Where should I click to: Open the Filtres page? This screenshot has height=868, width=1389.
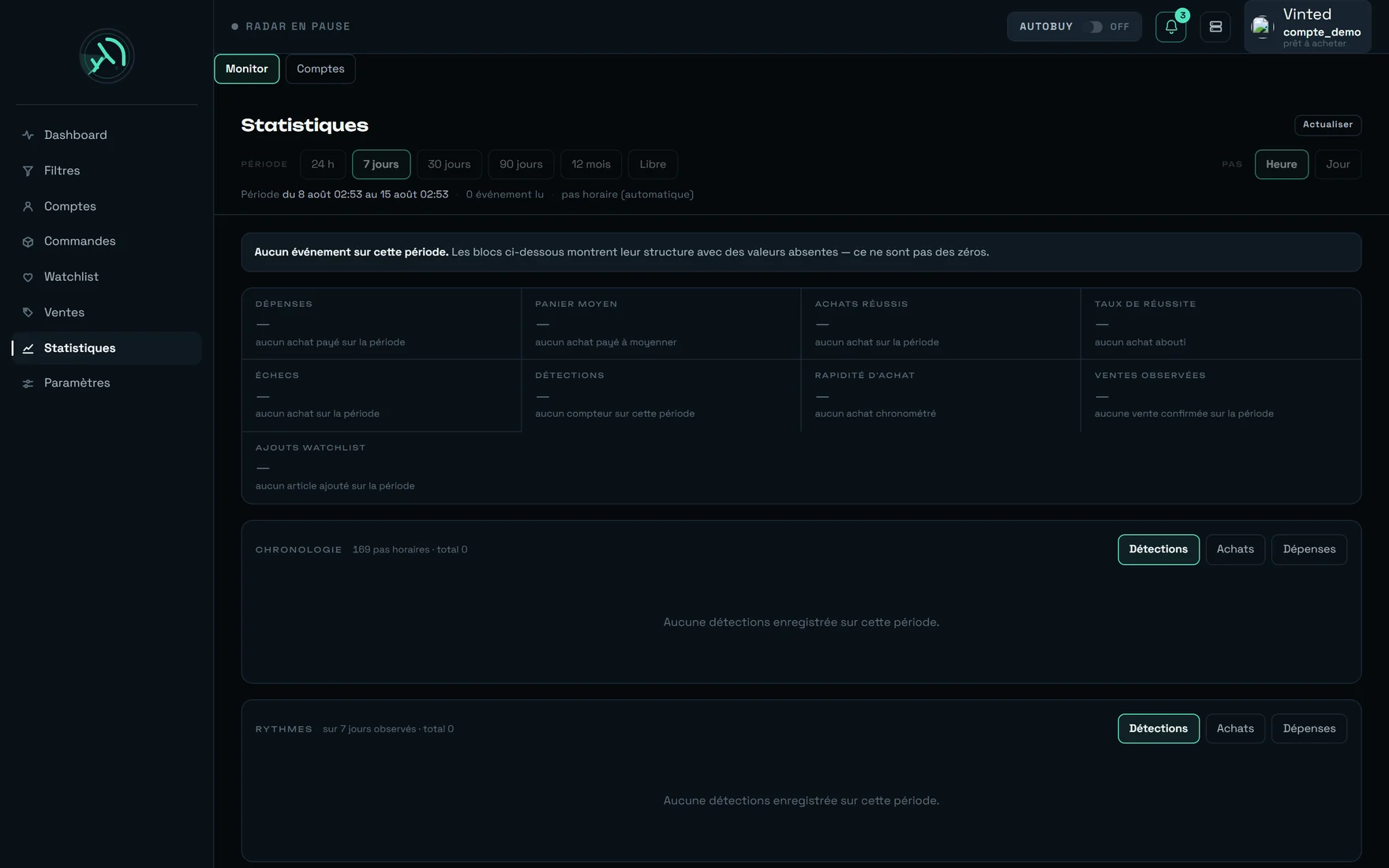(x=107, y=170)
